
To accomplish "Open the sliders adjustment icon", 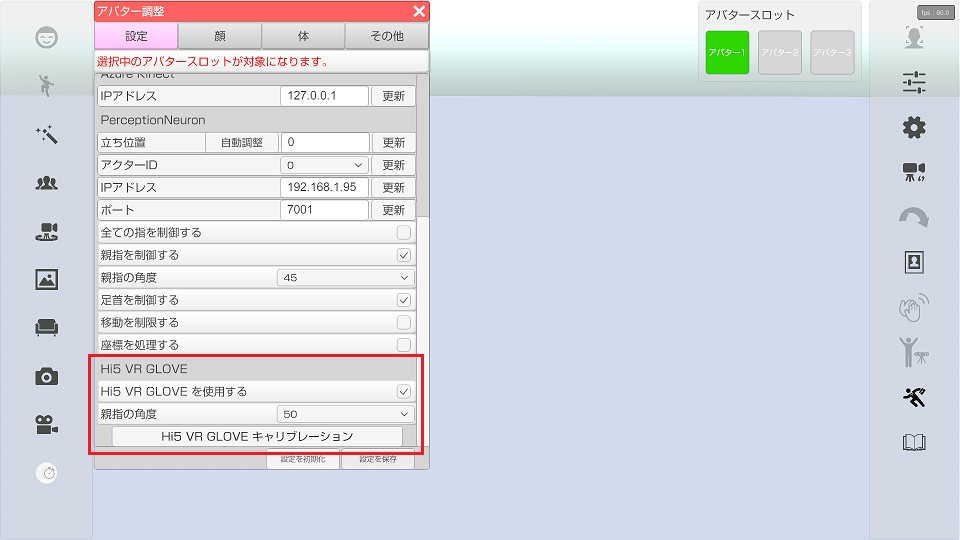I will pos(914,82).
